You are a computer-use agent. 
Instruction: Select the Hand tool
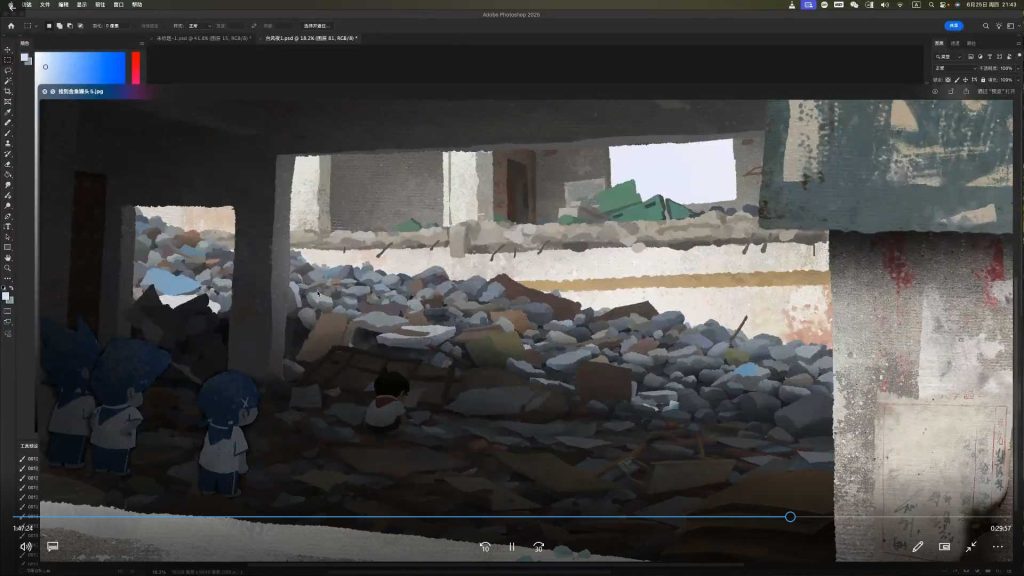[8, 258]
